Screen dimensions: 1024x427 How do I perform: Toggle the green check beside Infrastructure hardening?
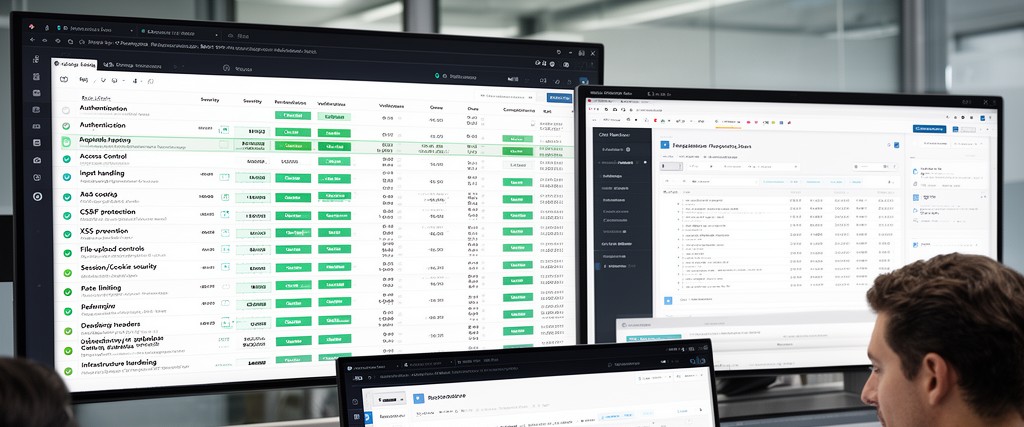[68, 371]
